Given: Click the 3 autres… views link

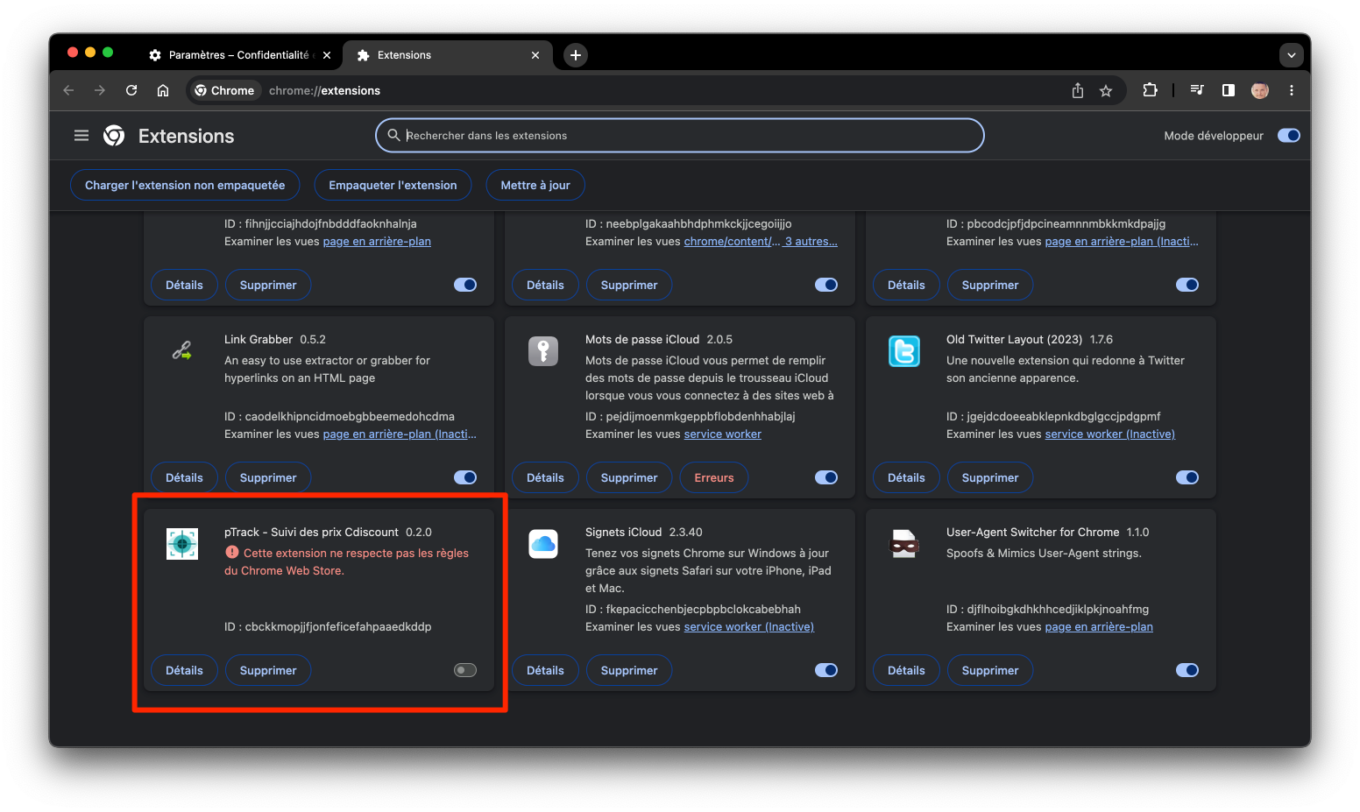Looking at the screenshot, I should 811,242.
